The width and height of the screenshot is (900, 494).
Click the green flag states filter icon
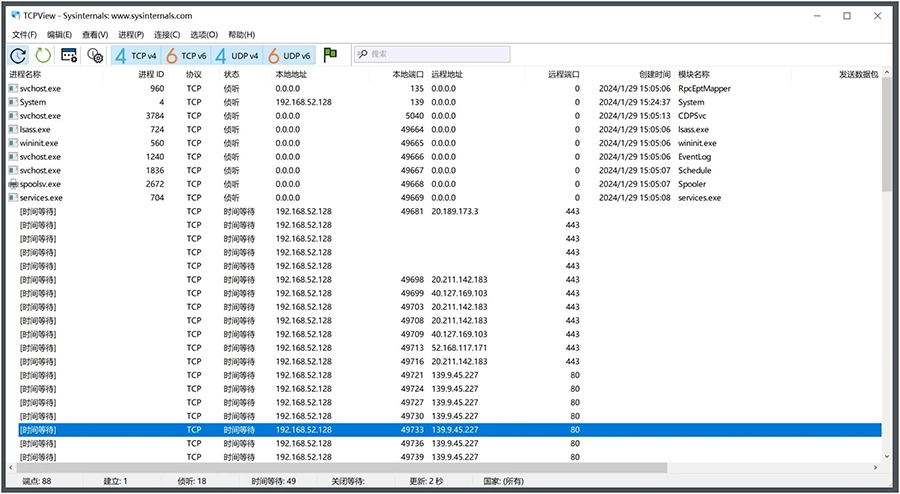coord(330,55)
